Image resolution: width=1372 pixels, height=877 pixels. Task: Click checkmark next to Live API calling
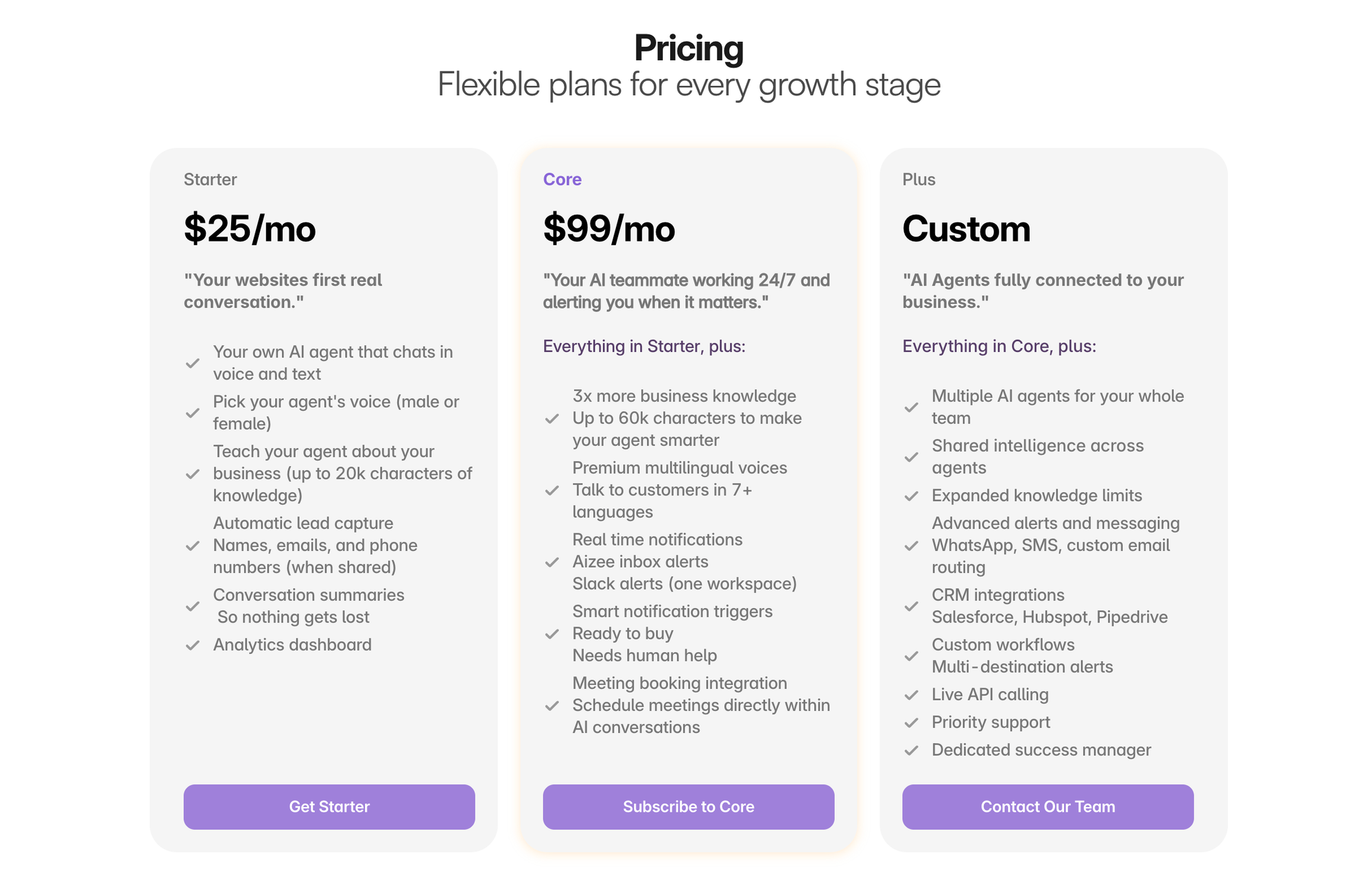(x=911, y=695)
